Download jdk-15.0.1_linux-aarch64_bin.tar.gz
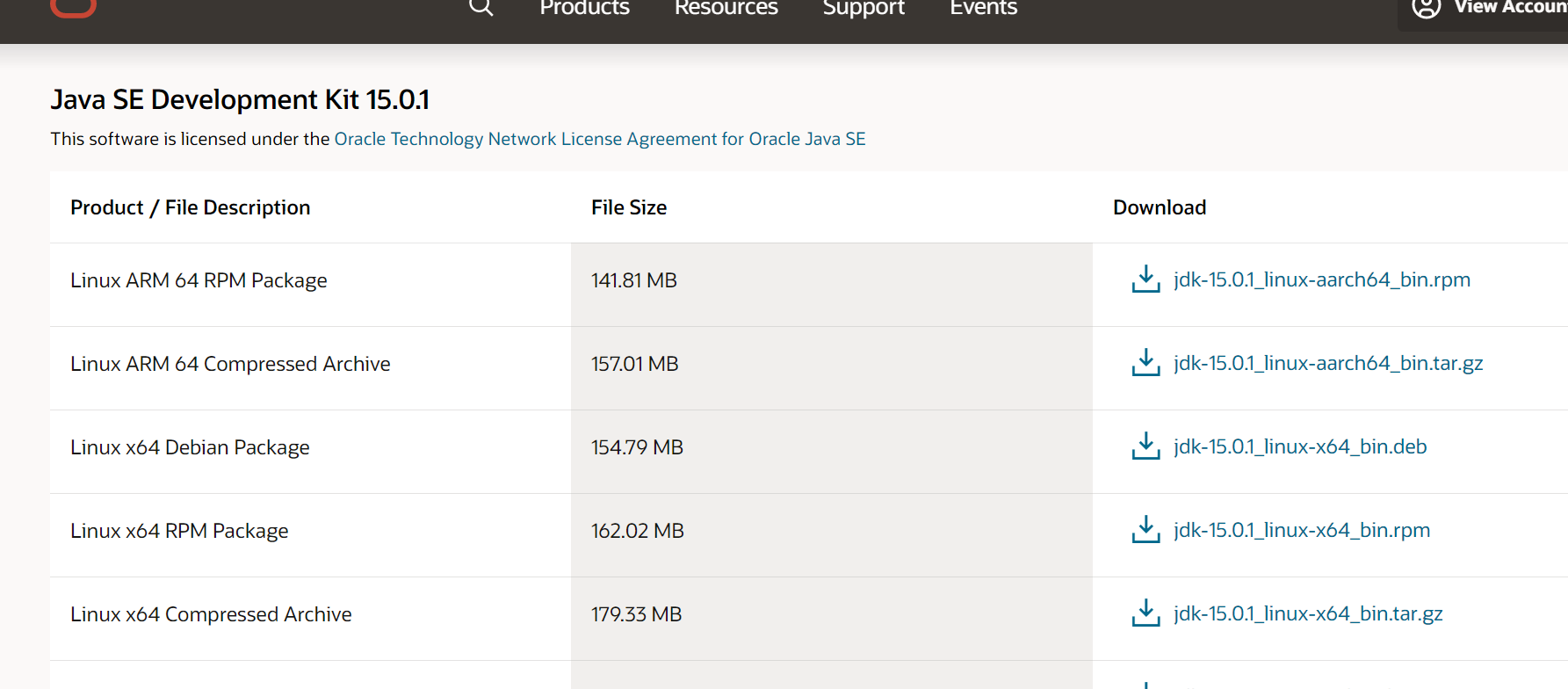 [1328, 363]
